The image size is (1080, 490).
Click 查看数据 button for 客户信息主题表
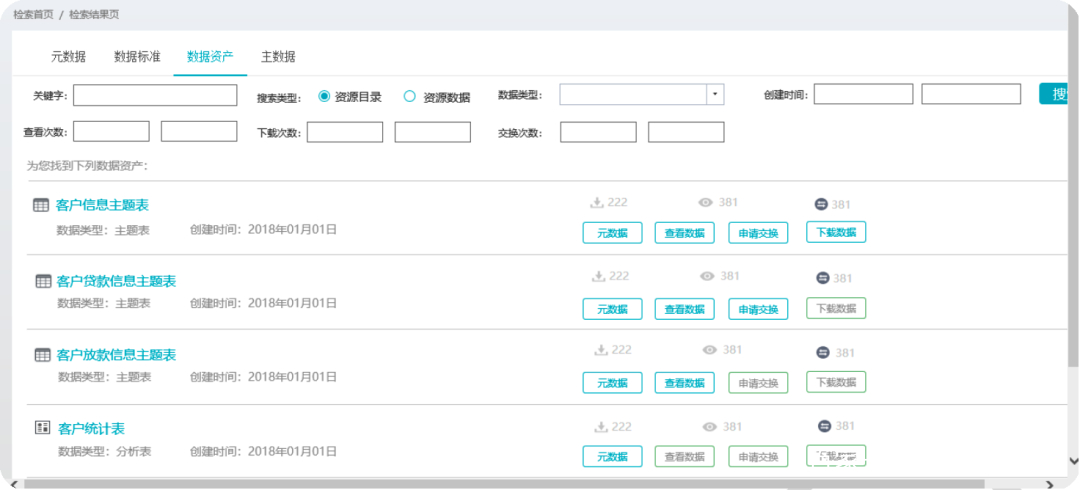coord(685,233)
